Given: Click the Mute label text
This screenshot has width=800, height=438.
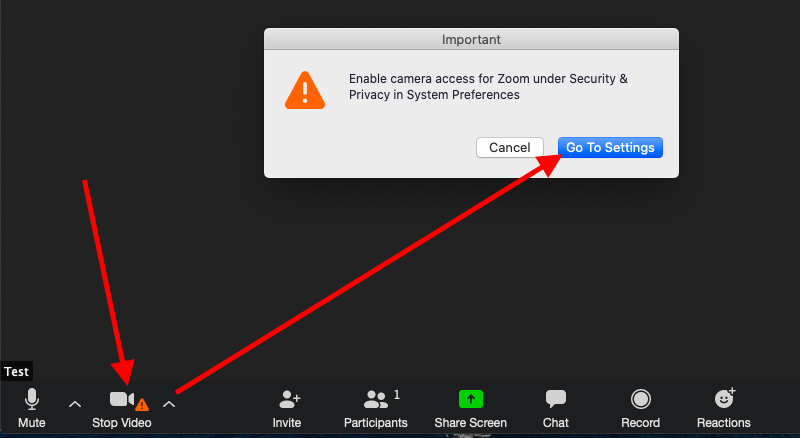Looking at the screenshot, I should [x=32, y=423].
